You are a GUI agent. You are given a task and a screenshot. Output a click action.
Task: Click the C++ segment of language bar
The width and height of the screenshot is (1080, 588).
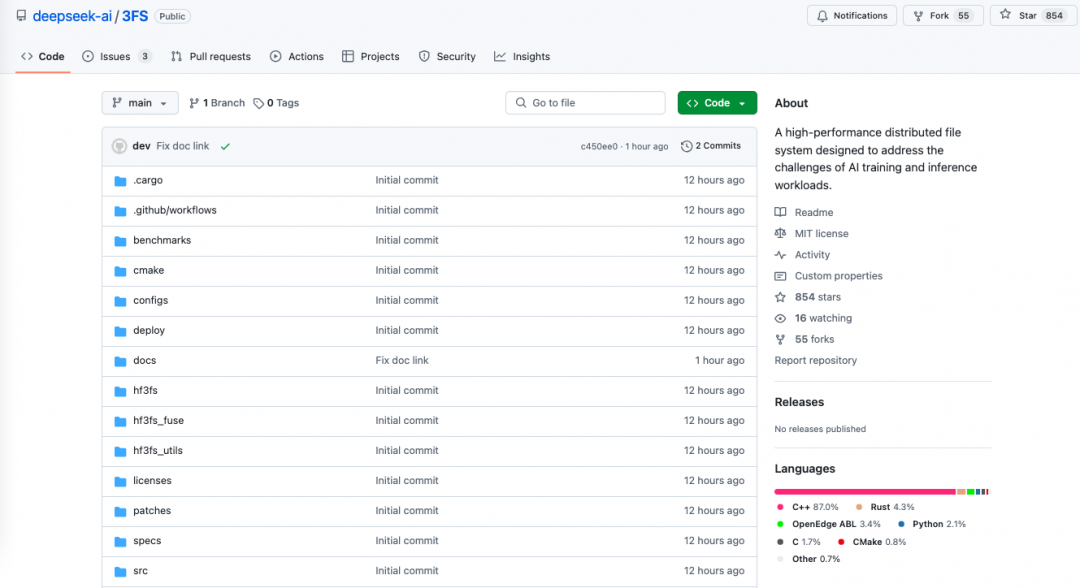coord(864,492)
